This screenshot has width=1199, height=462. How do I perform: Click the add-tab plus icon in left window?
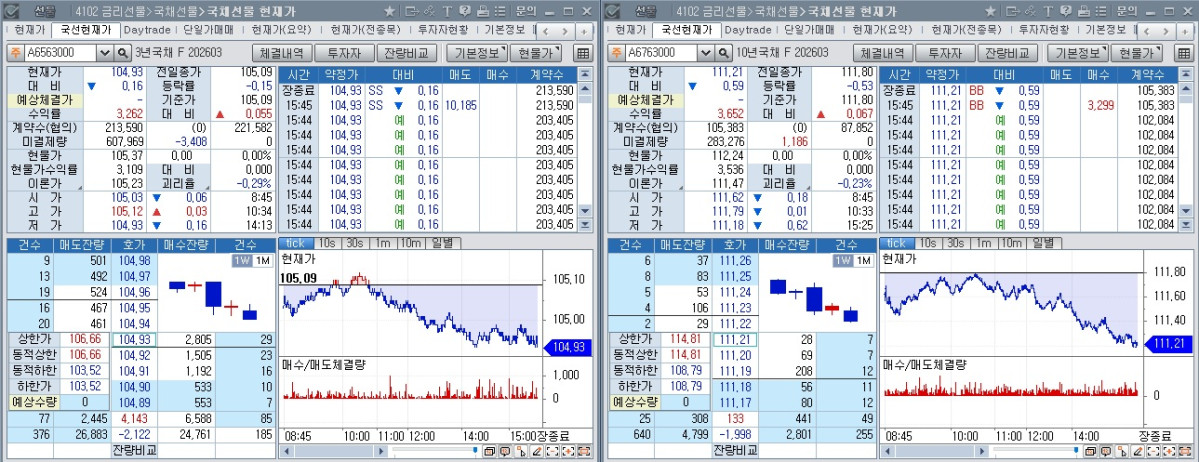[x=584, y=31]
